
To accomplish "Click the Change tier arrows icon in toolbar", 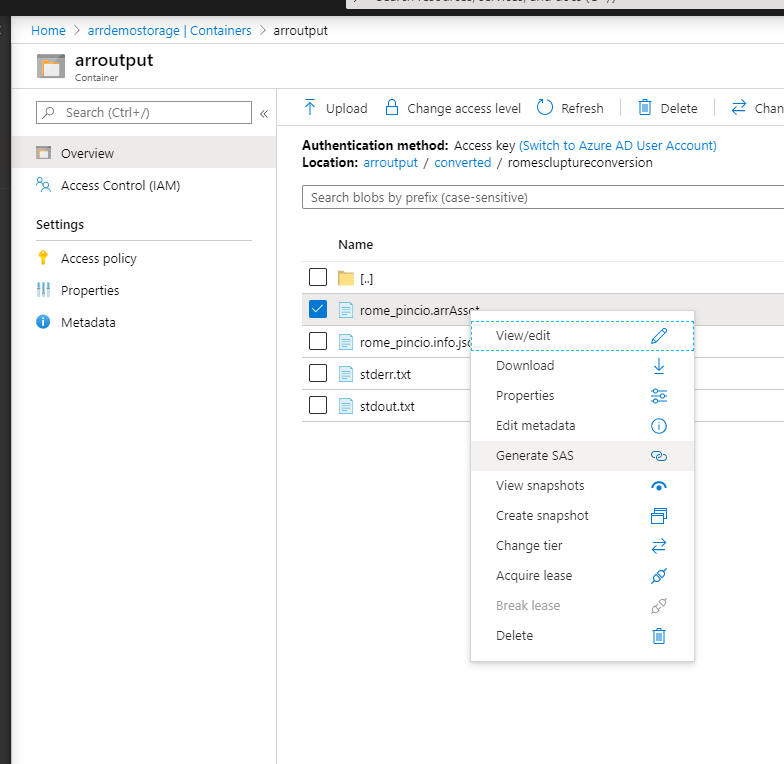I will 739,108.
